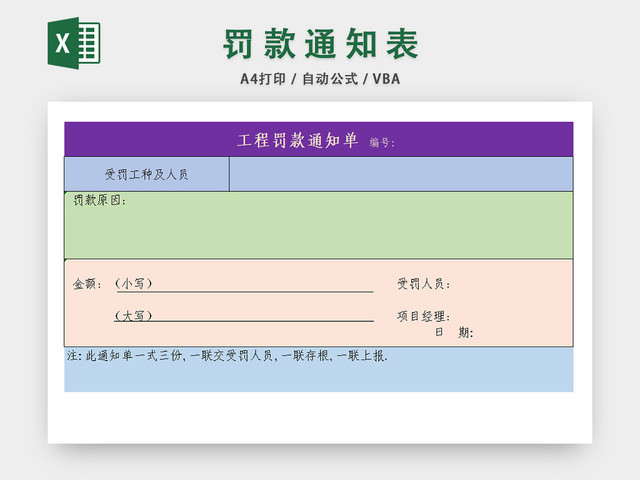Select the 受罚工种及人员 cell
This screenshot has width=640, height=480.
coord(147,174)
